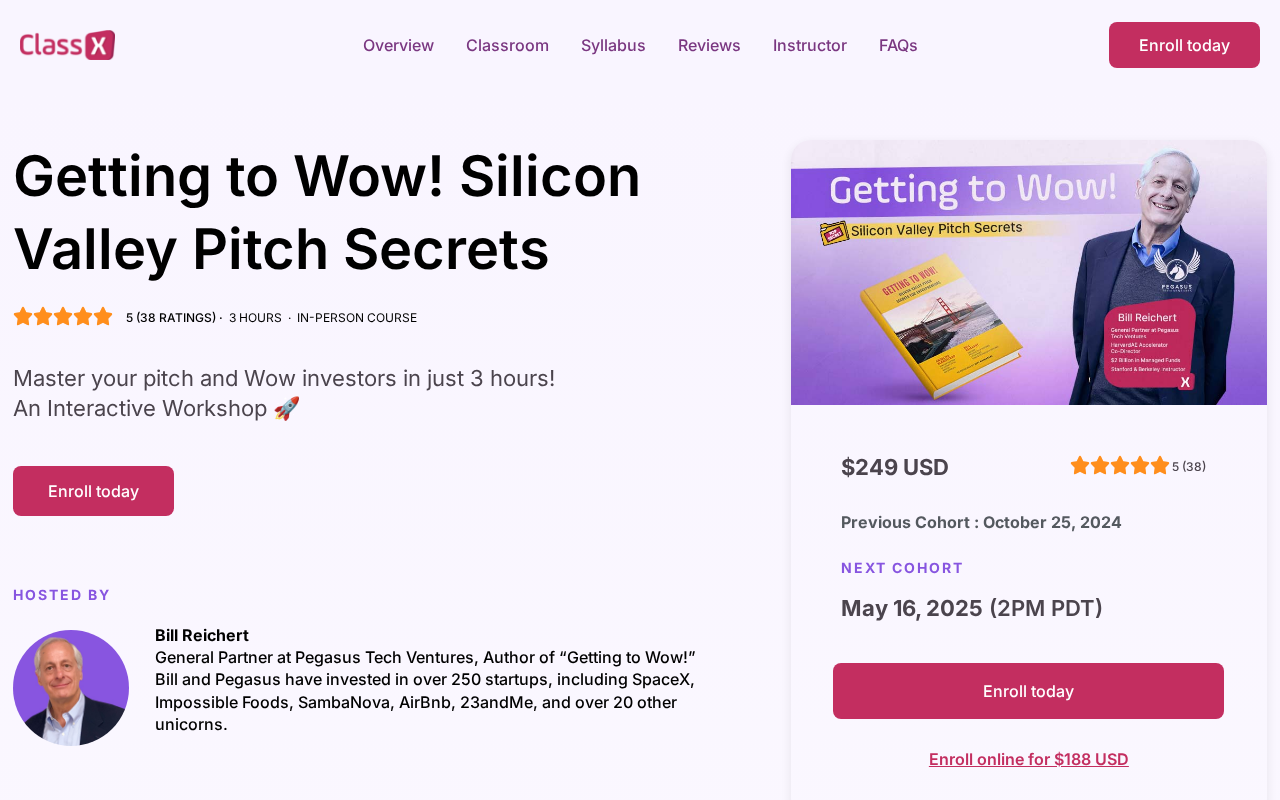The image size is (1280, 800).
Task: Click the X badge on the banner
Action: click(x=1185, y=381)
